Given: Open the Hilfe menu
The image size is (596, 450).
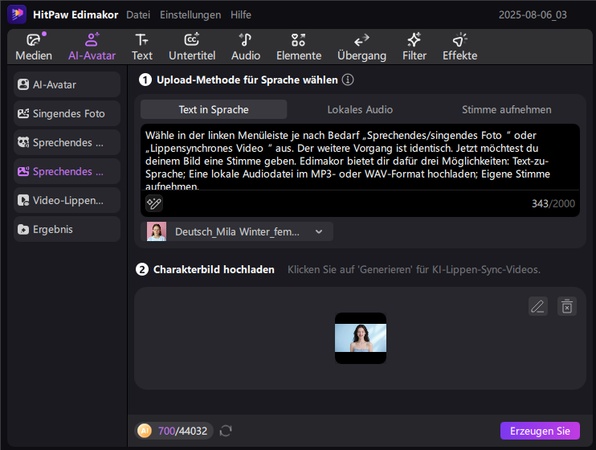Looking at the screenshot, I should click(241, 15).
